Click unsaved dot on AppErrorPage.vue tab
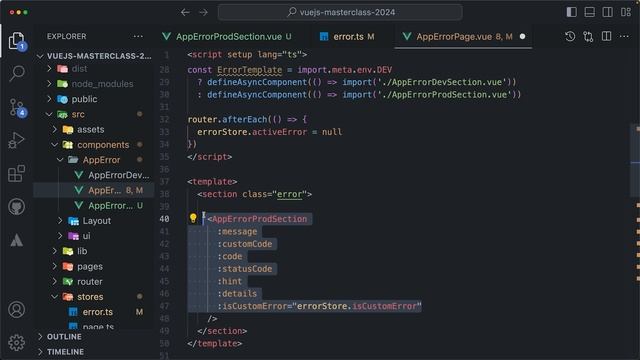The image size is (640, 360). [x=522, y=36]
